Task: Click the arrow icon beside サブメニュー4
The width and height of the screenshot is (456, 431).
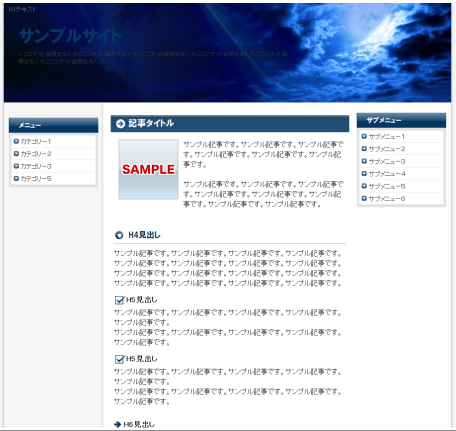Action: click(364, 174)
